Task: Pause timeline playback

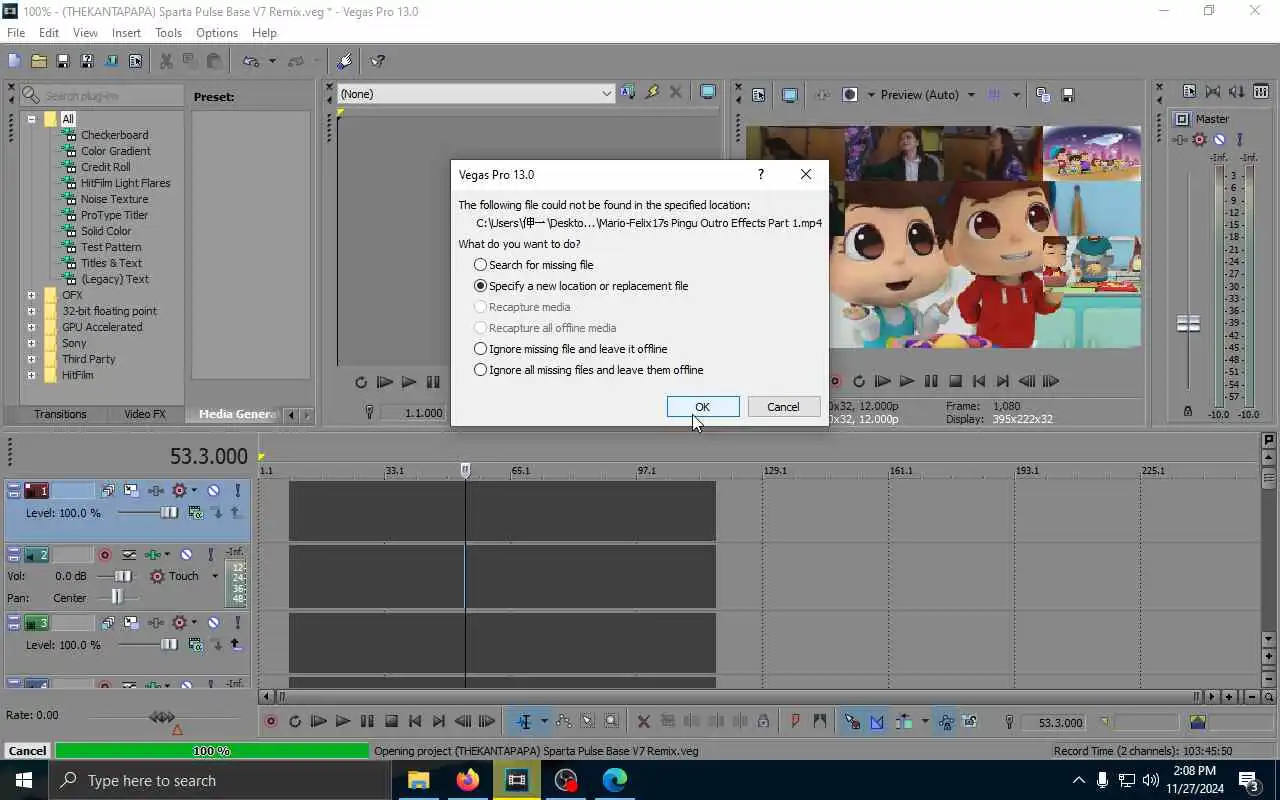Action: 367,721
